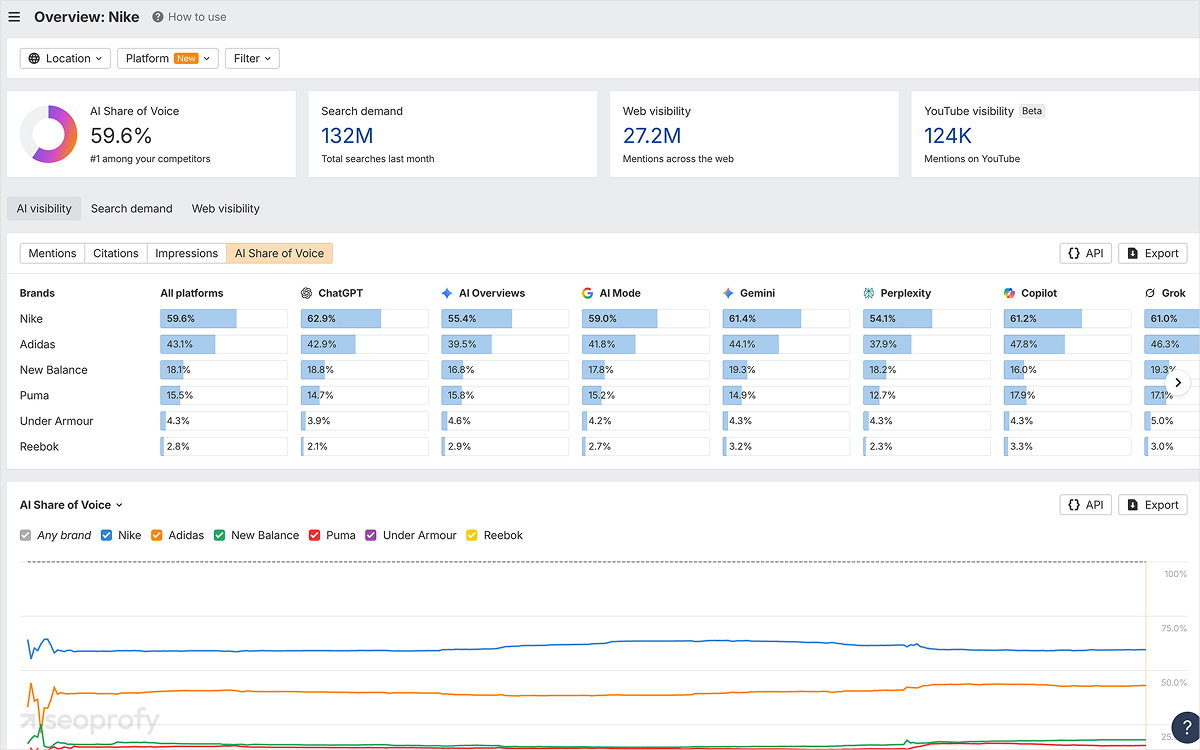Viewport: 1200px width, 750px height.
Task: Click the API button above the brands table
Action: click(1086, 253)
